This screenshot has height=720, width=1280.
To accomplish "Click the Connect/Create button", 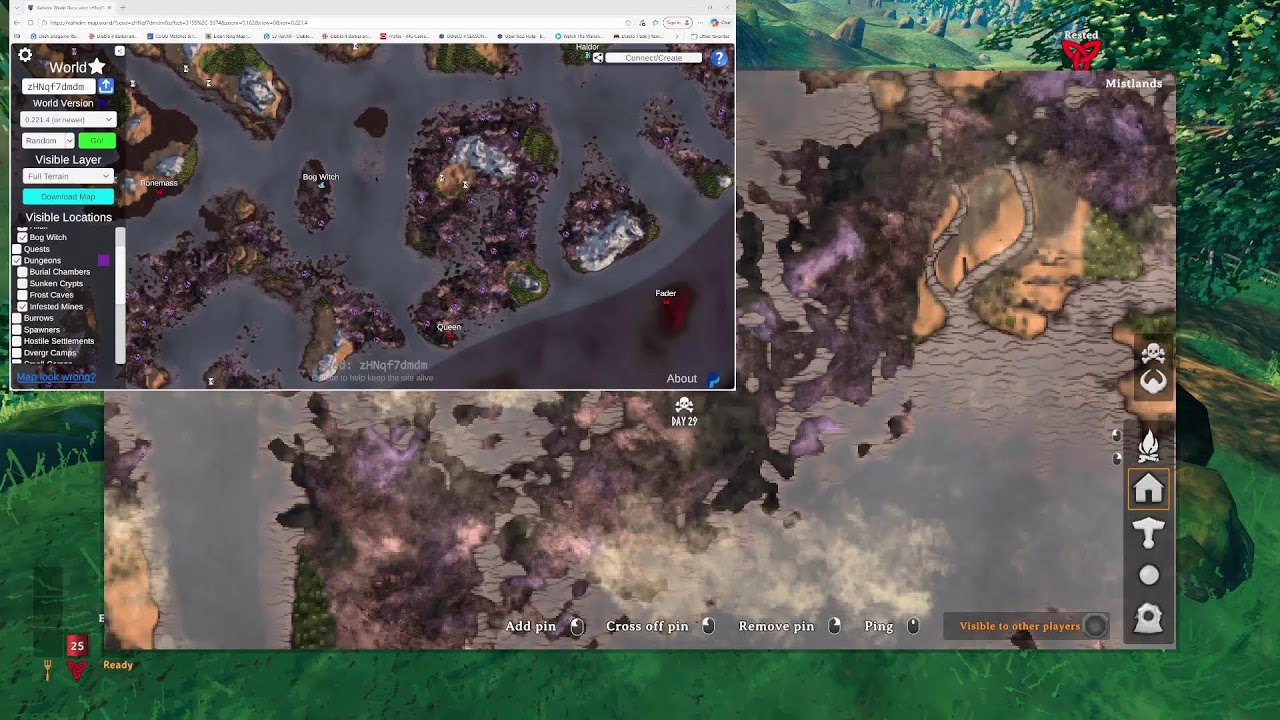I will pos(654,58).
